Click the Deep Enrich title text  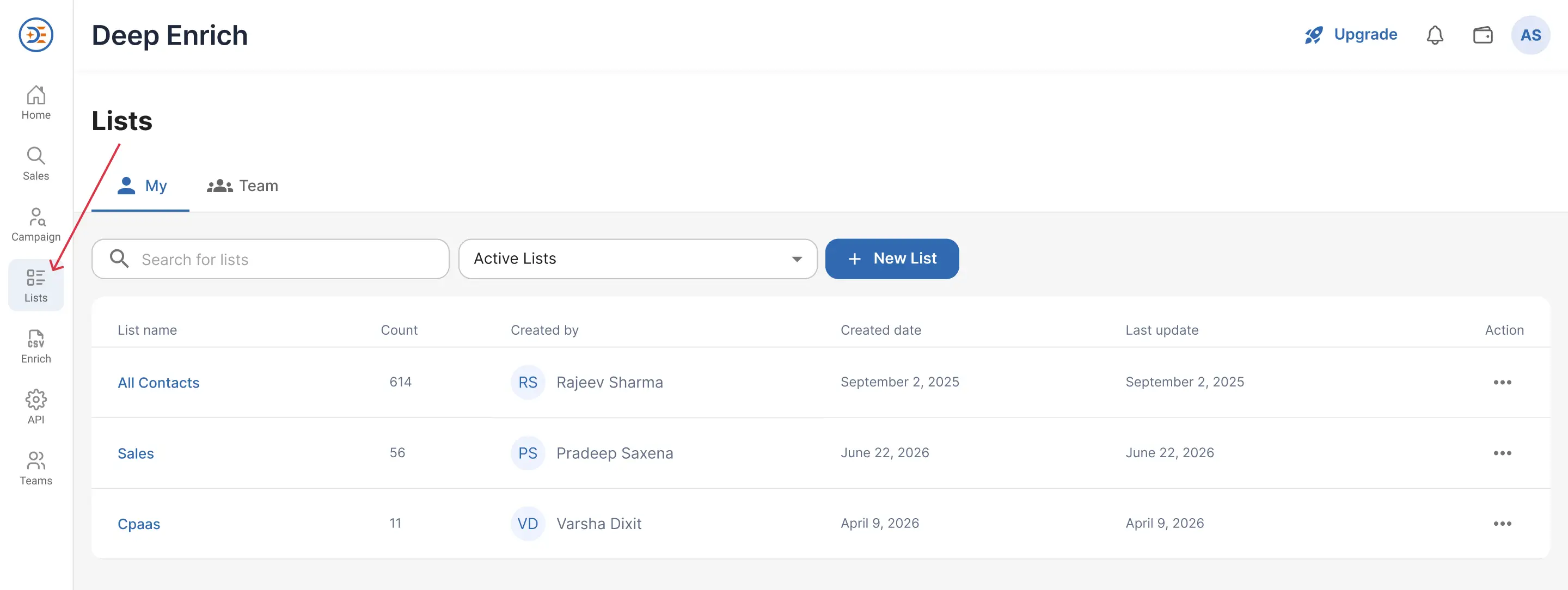click(x=170, y=35)
